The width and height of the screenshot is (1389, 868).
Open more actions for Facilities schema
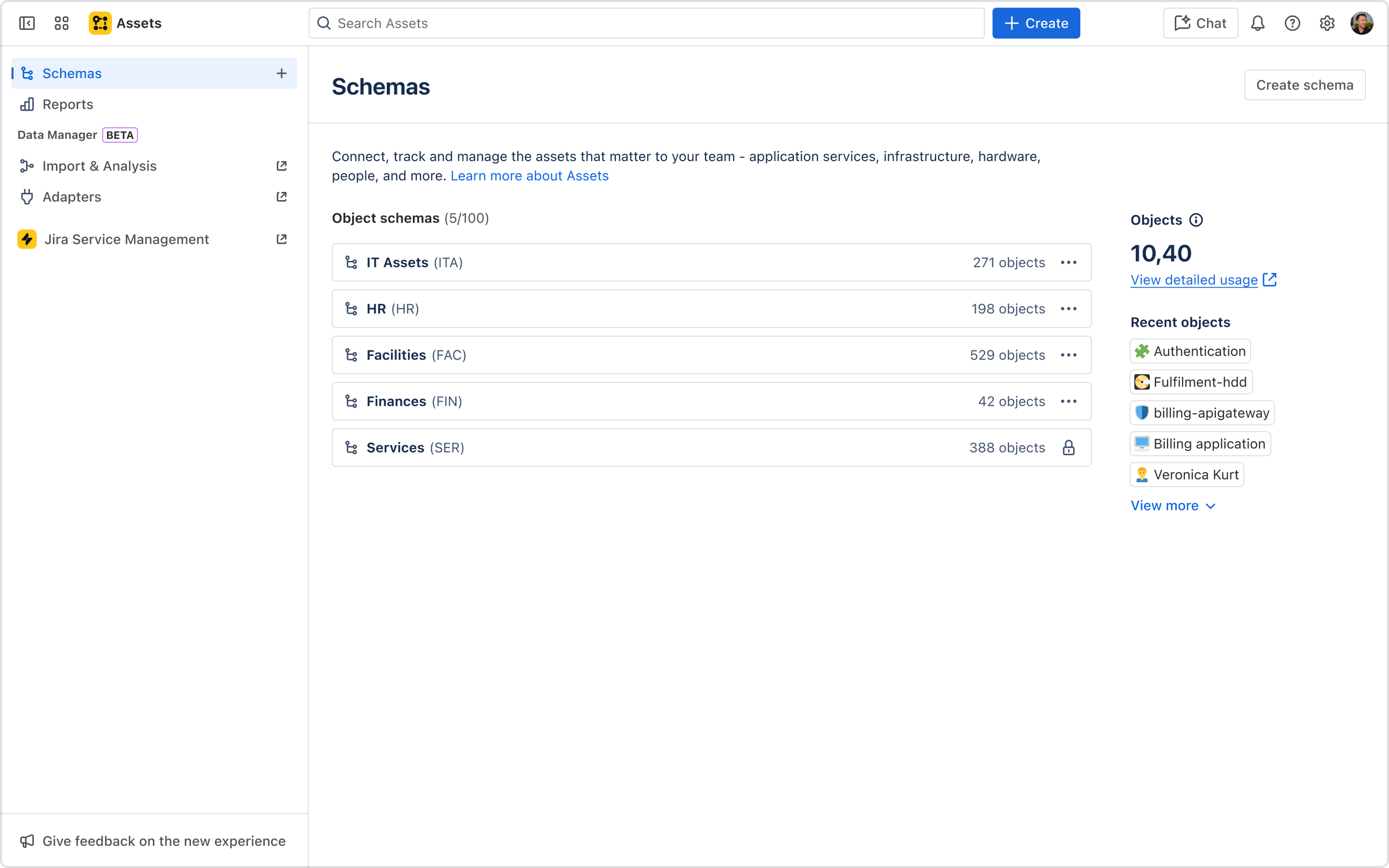(x=1068, y=355)
